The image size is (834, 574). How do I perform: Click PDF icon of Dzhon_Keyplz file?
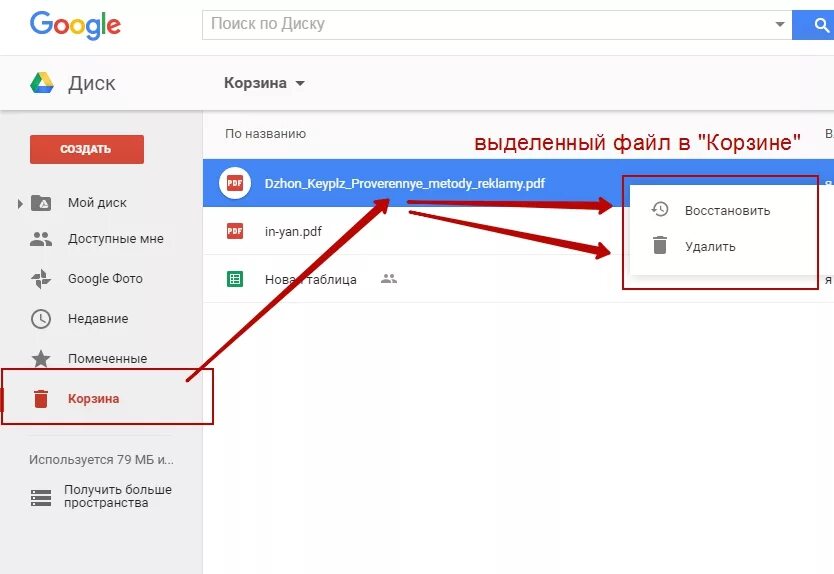235,184
